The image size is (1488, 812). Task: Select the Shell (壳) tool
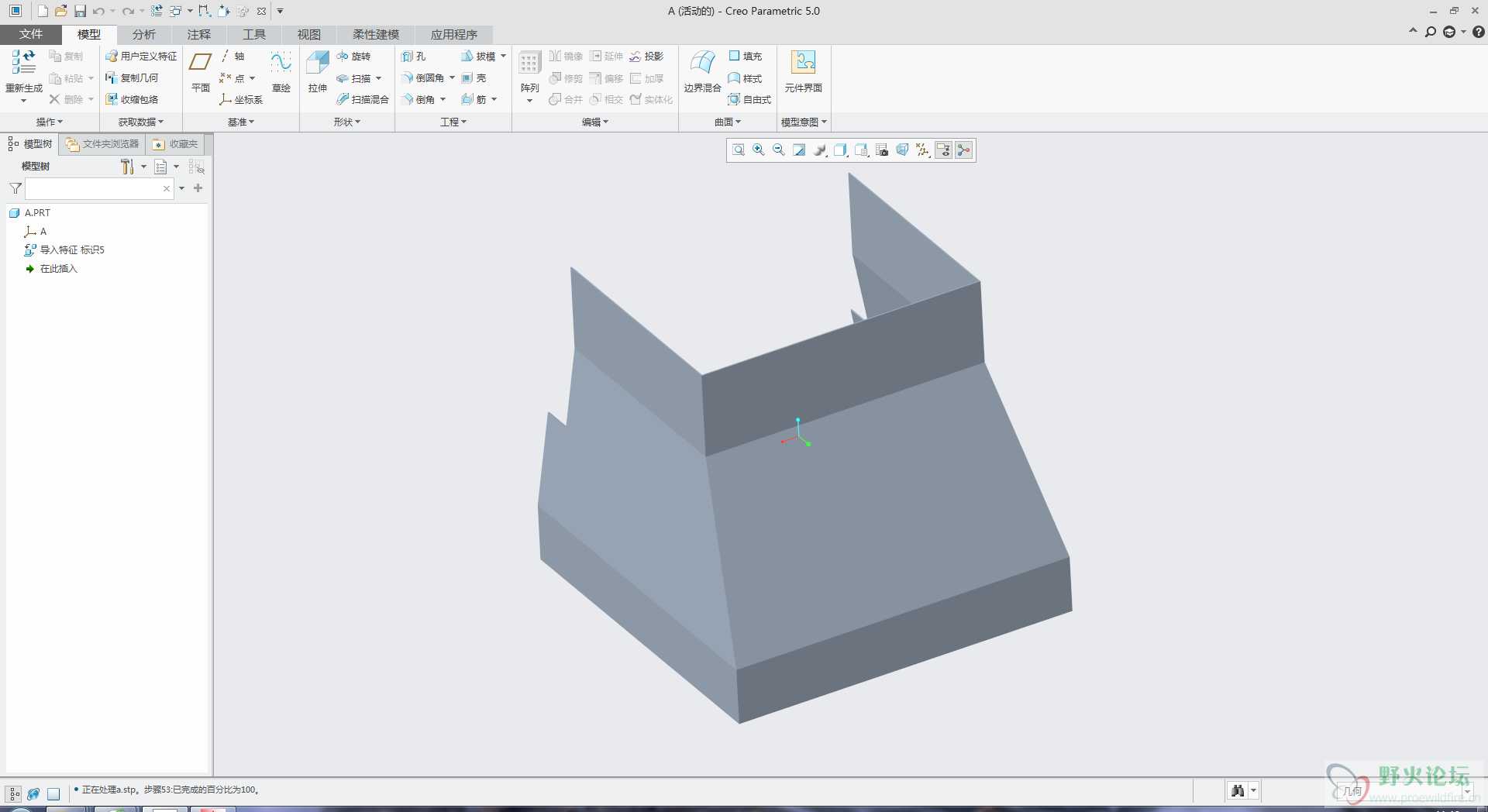point(474,78)
